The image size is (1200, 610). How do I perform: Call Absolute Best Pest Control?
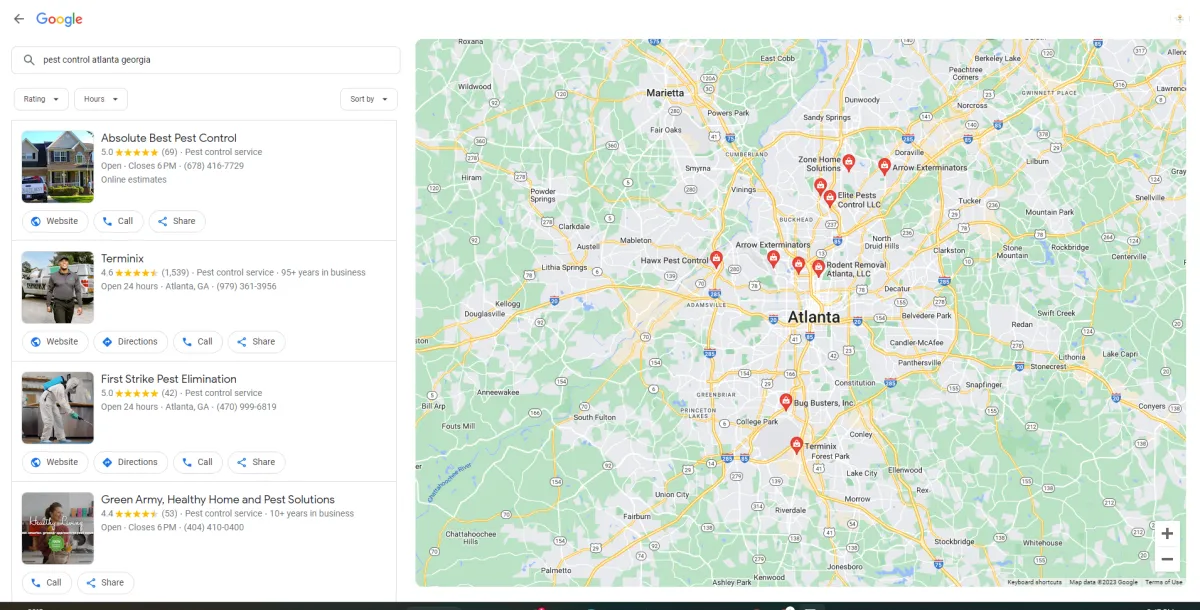point(118,221)
